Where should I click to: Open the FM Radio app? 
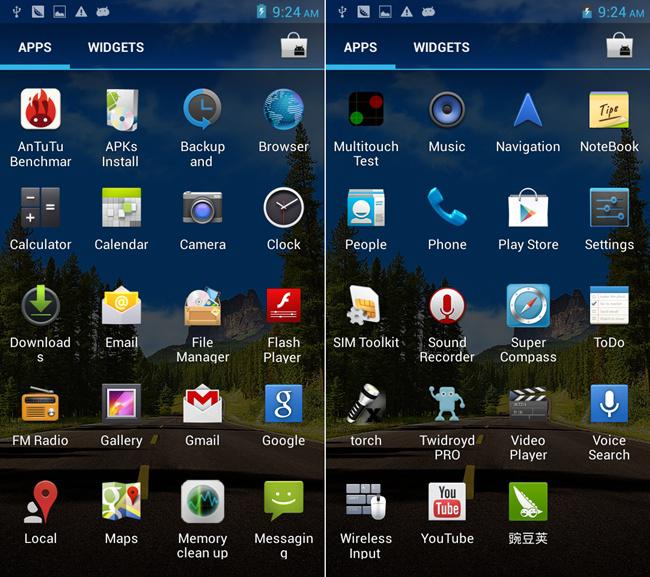click(x=40, y=404)
